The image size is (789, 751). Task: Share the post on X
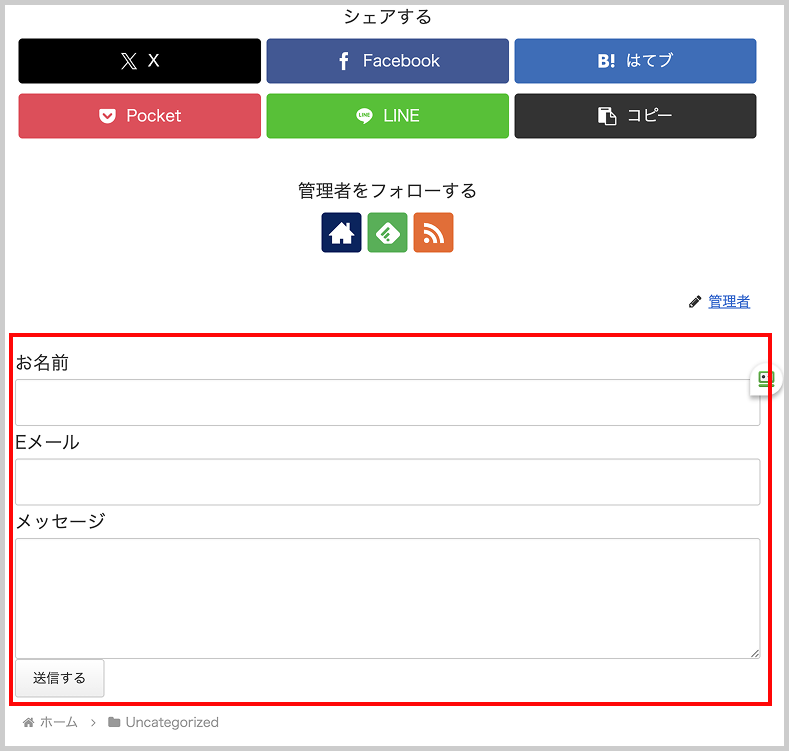tap(139, 61)
